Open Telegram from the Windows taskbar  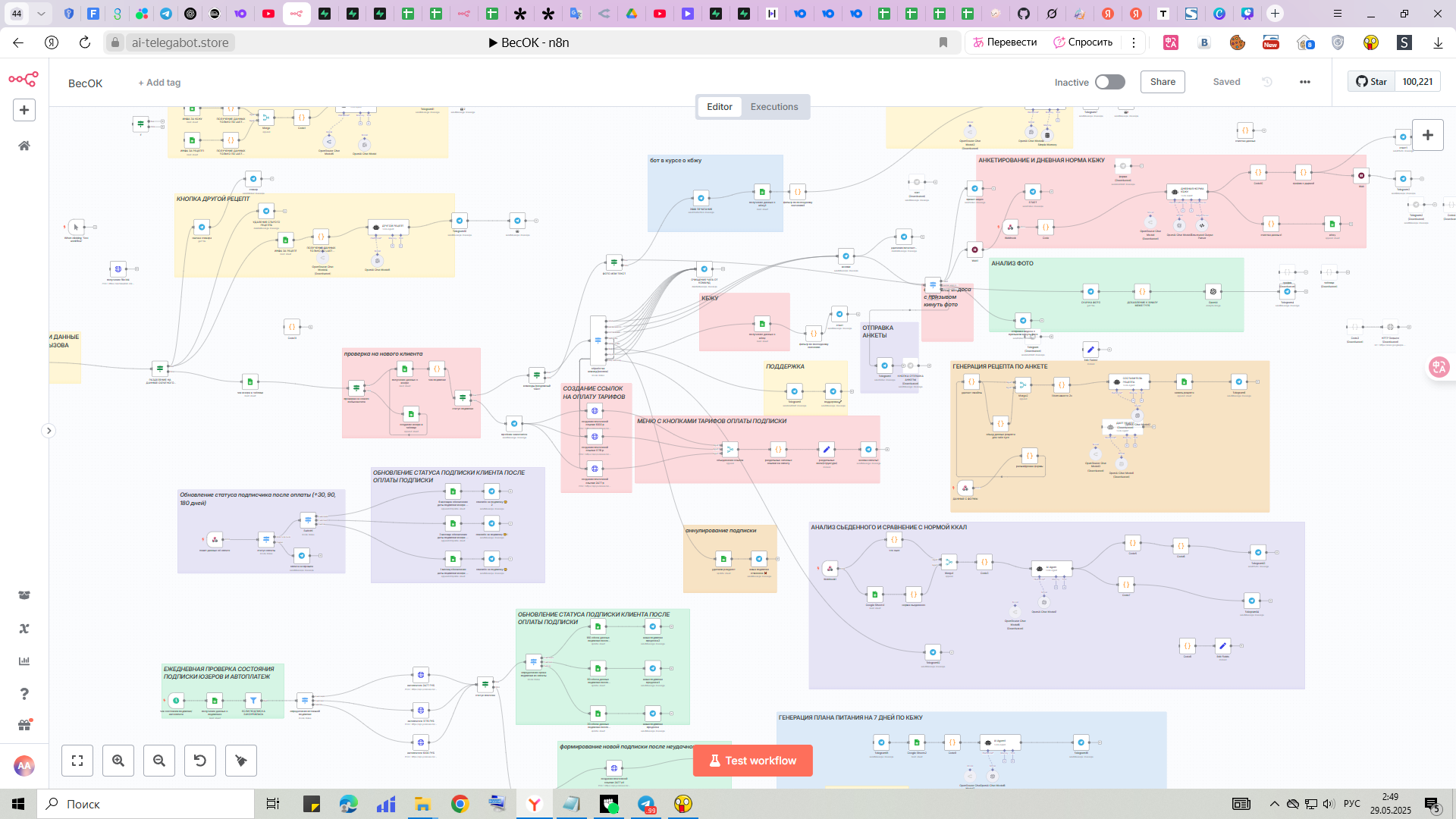tap(646, 804)
